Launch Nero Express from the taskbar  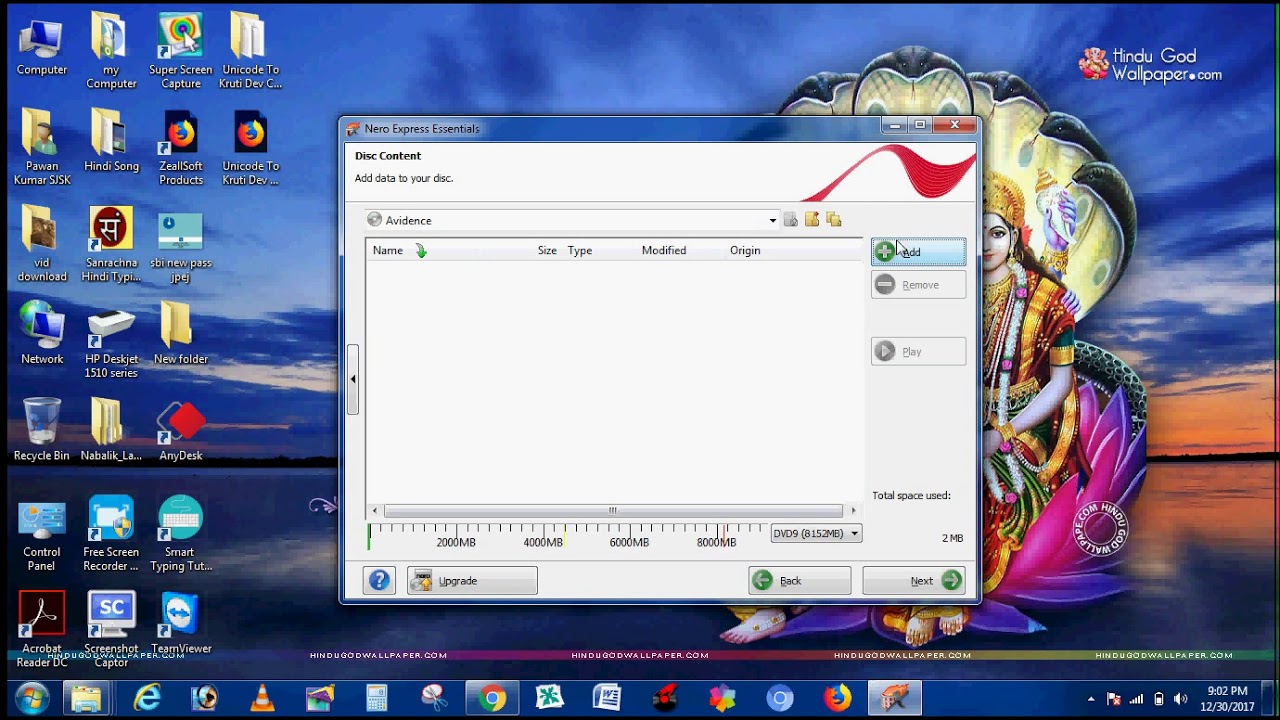point(894,699)
